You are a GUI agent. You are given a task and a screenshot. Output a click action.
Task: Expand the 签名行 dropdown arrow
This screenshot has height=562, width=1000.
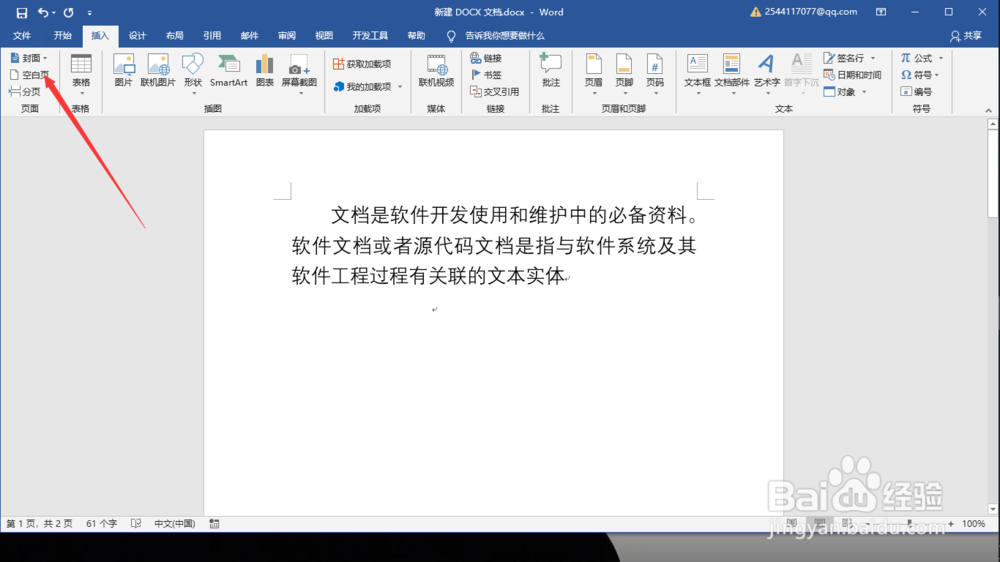[873, 58]
